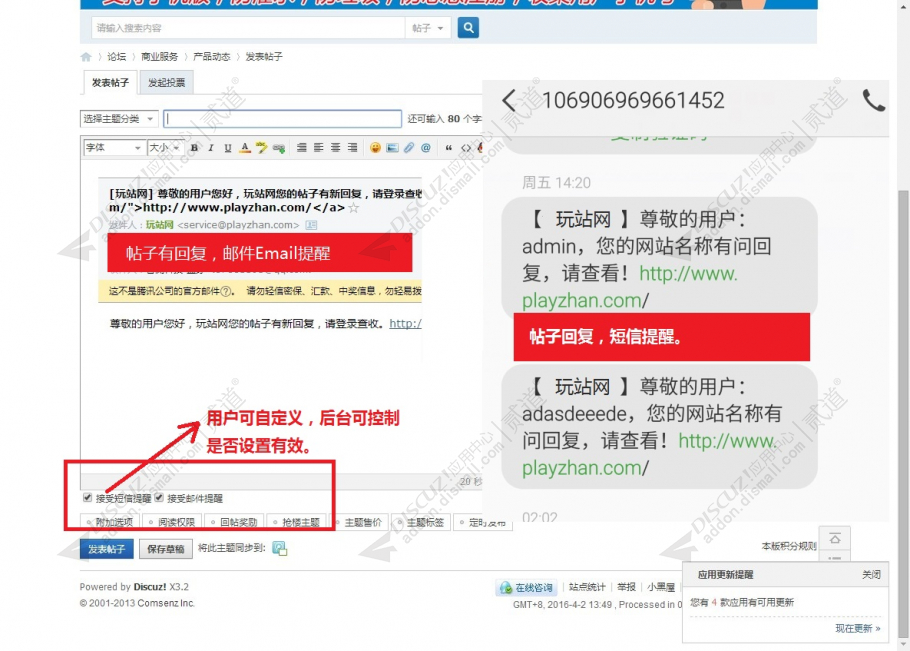Align text right in the editor
Viewport: 910px width, 651px height.
coord(352,148)
